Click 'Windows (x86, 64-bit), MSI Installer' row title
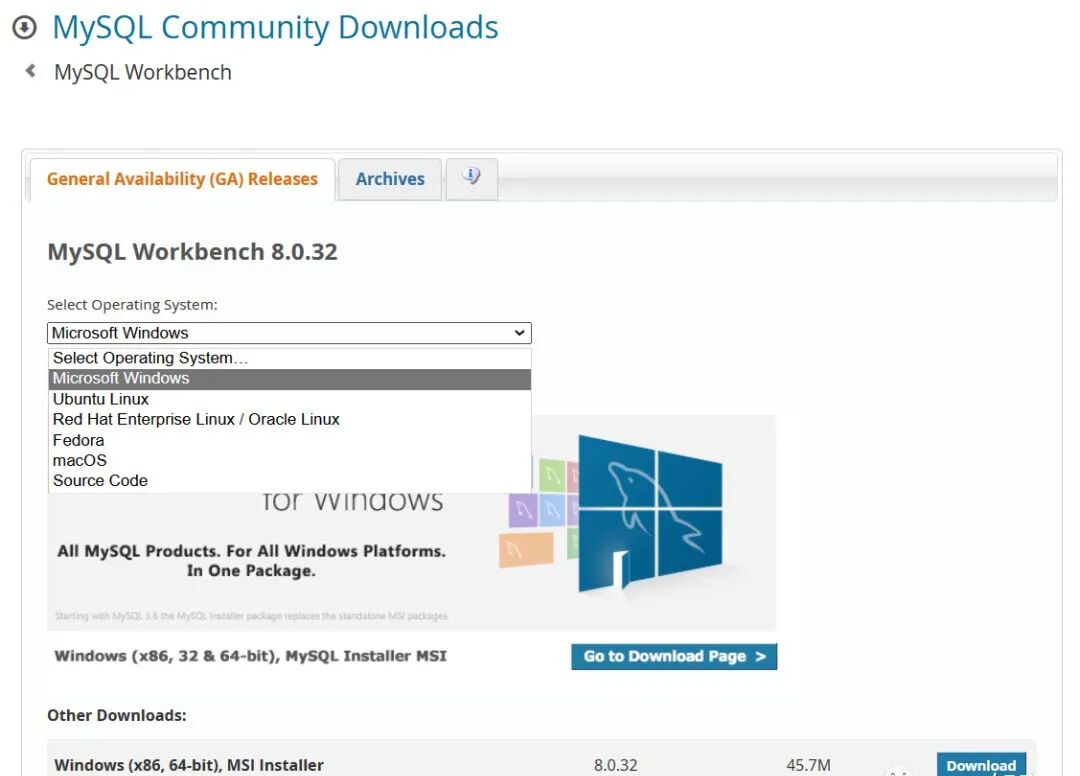The height and width of the screenshot is (776, 1080). point(189,765)
